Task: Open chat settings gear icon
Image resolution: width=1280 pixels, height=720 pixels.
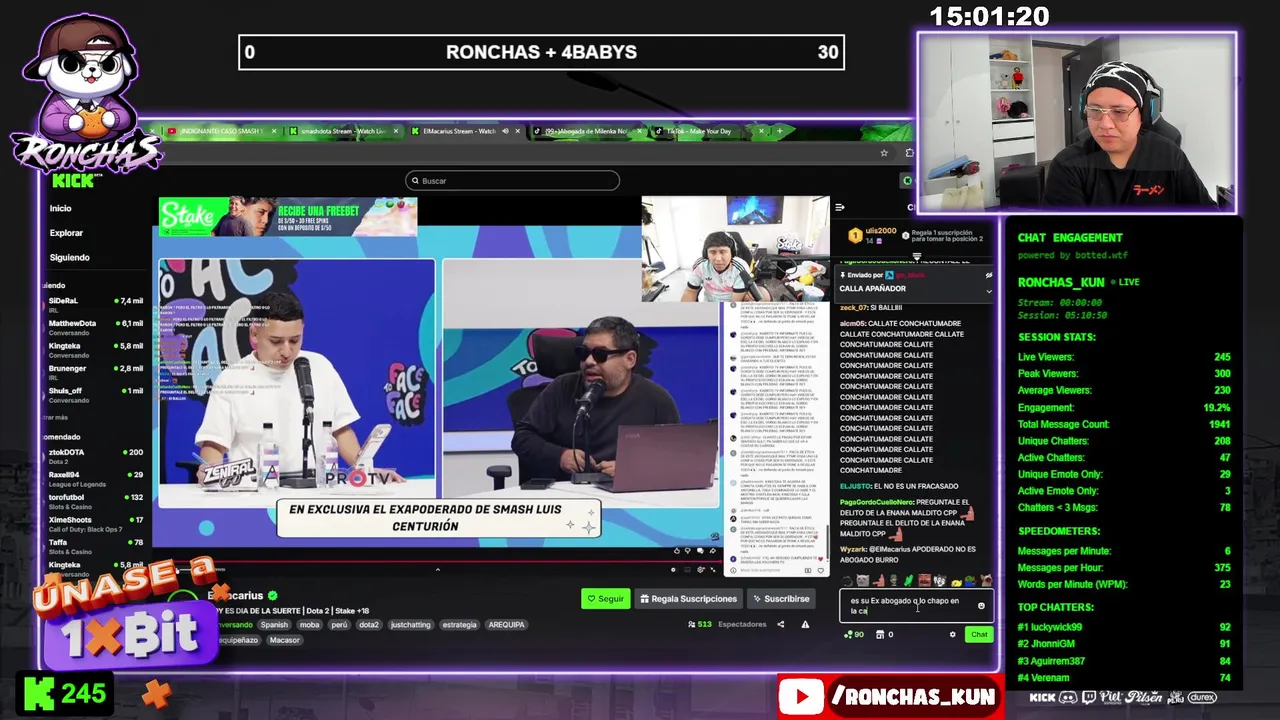Action: [x=952, y=634]
